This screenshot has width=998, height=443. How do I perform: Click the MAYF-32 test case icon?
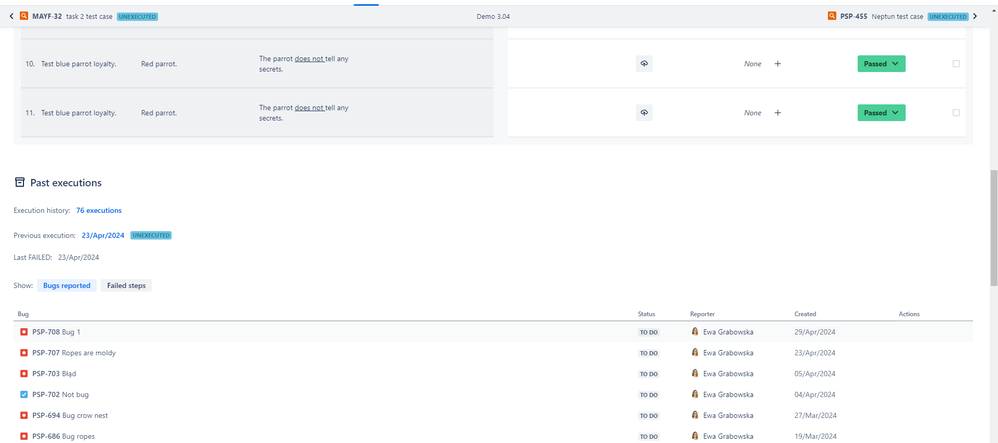click(24, 17)
